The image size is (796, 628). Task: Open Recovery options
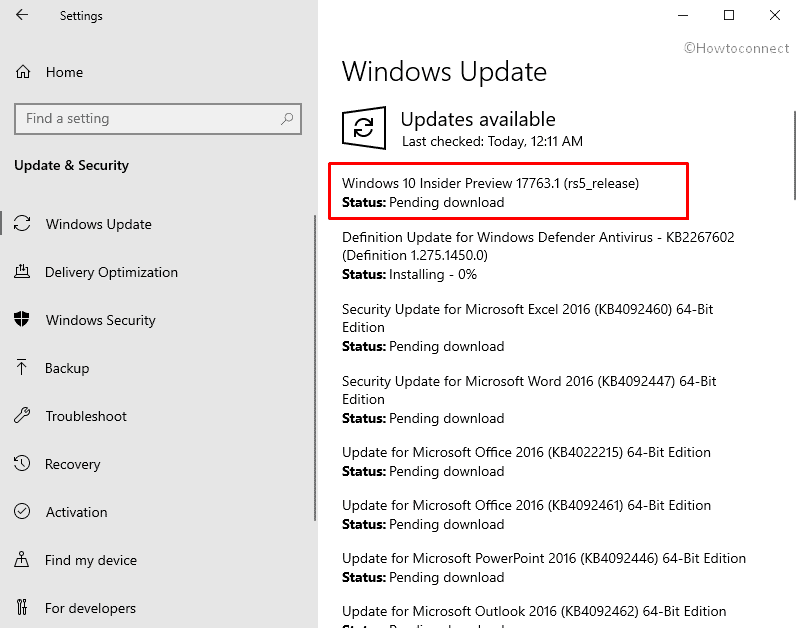click(73, 464)
